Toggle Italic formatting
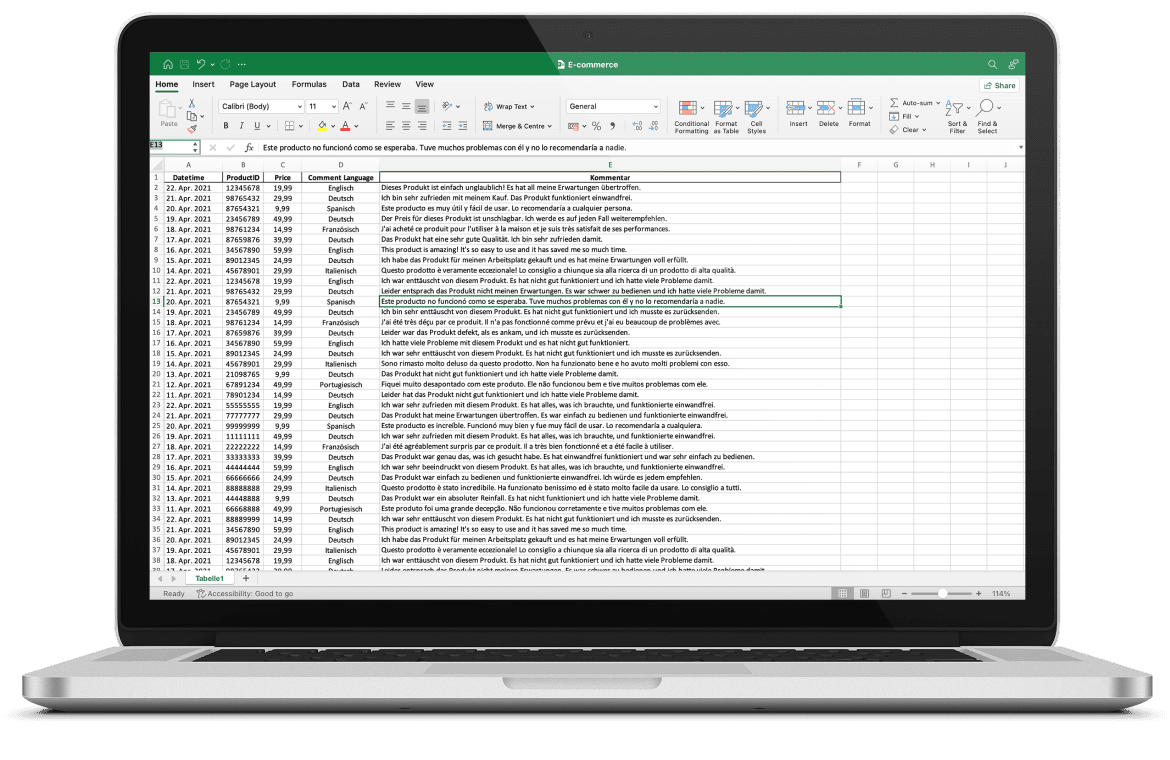Screen dimensions: 1170x760 pos(241,126)
